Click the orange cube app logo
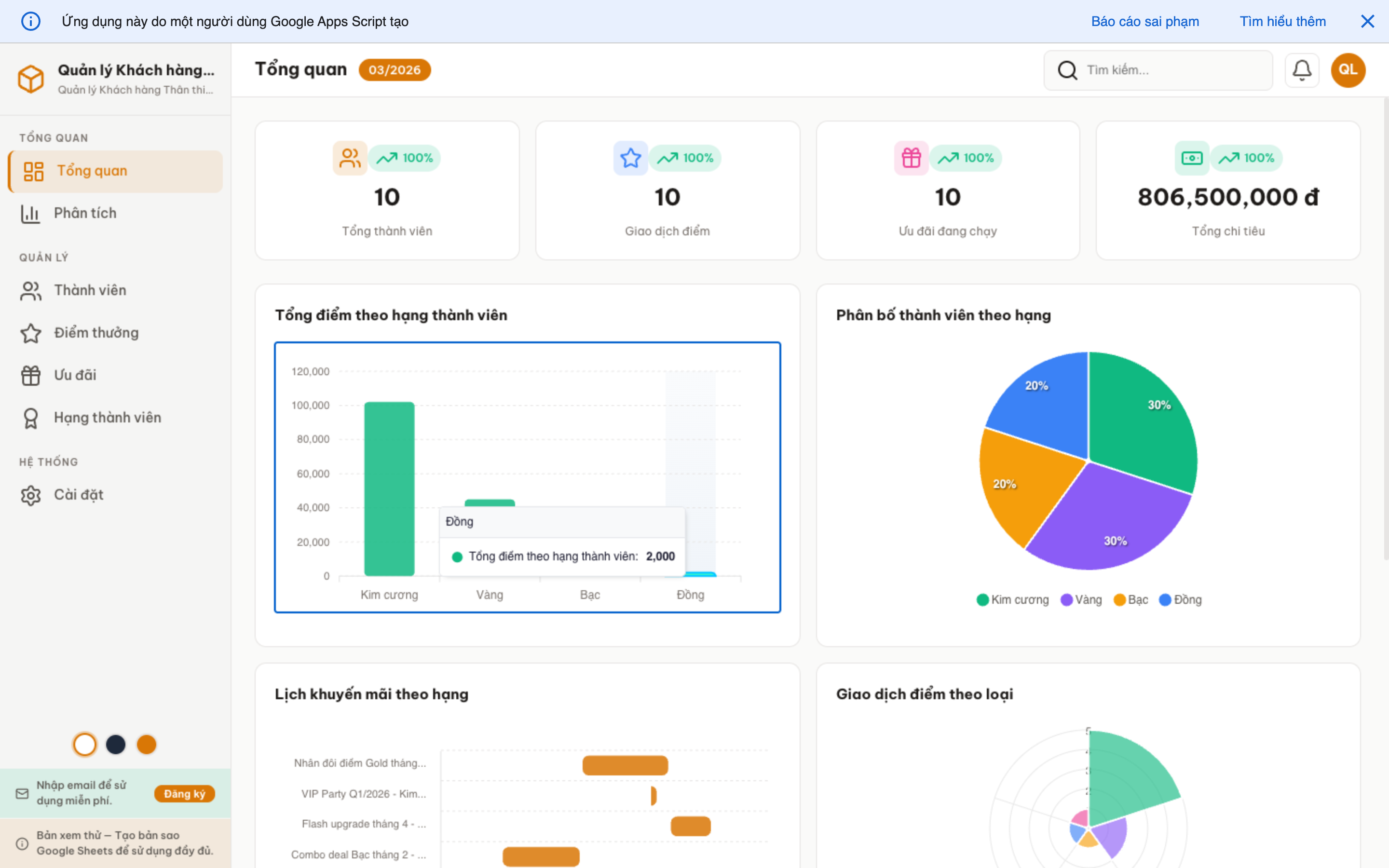The width and height of the screenshot is (1389, 868). [30, 79]
